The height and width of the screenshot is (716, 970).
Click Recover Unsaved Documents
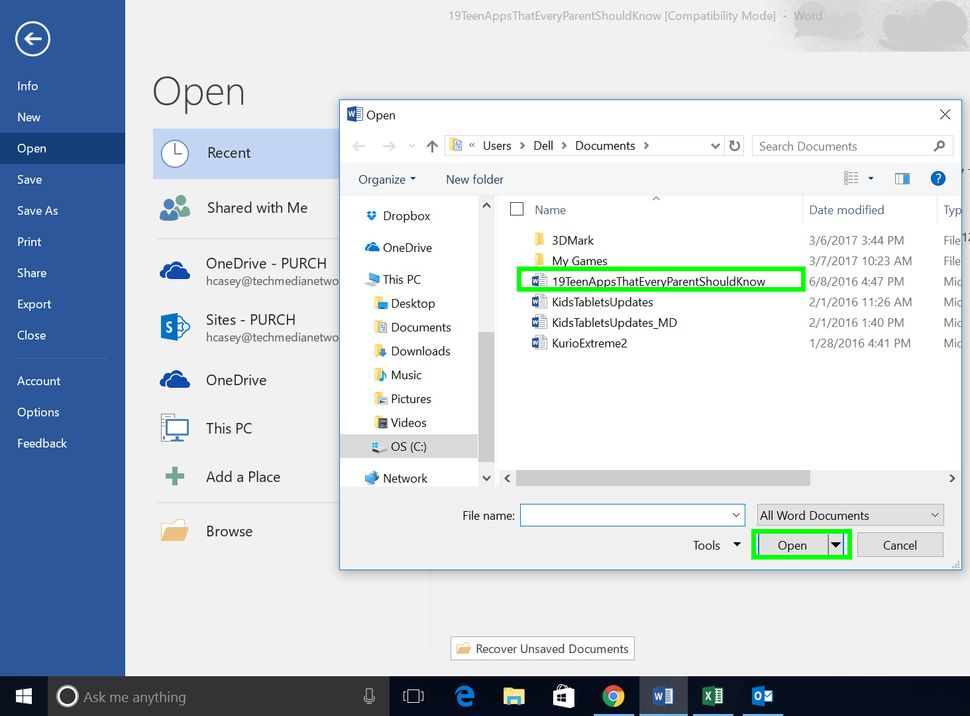point(542,648)
